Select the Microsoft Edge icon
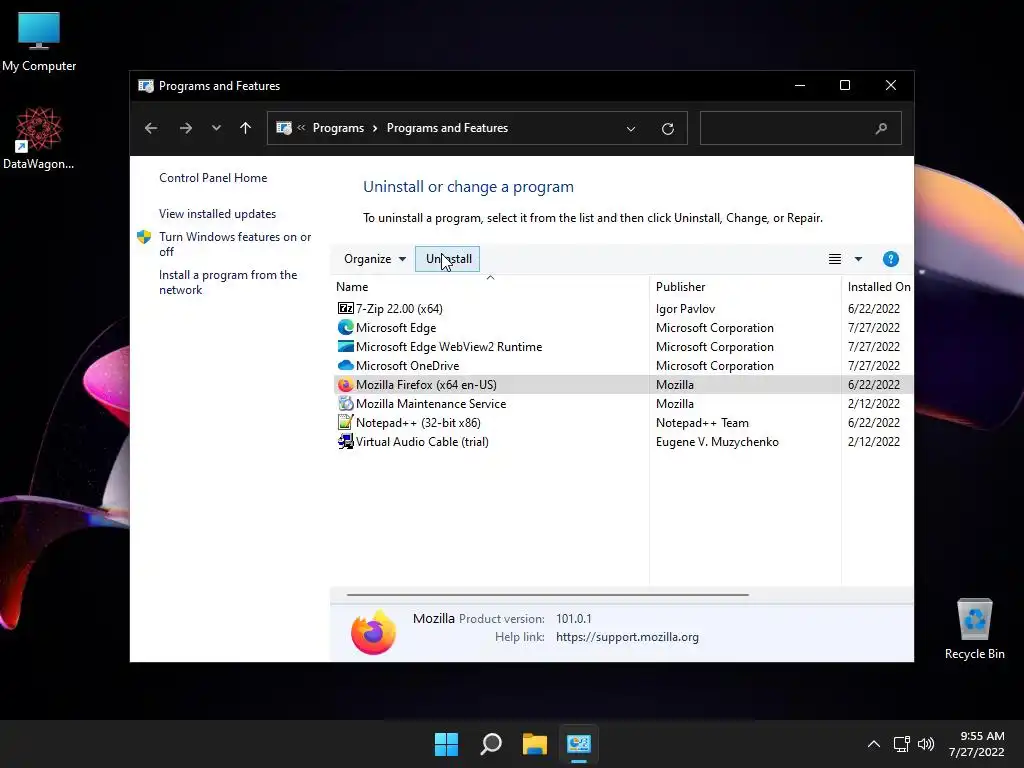Viewport: 1024px width, 768px height. (345, 327)
